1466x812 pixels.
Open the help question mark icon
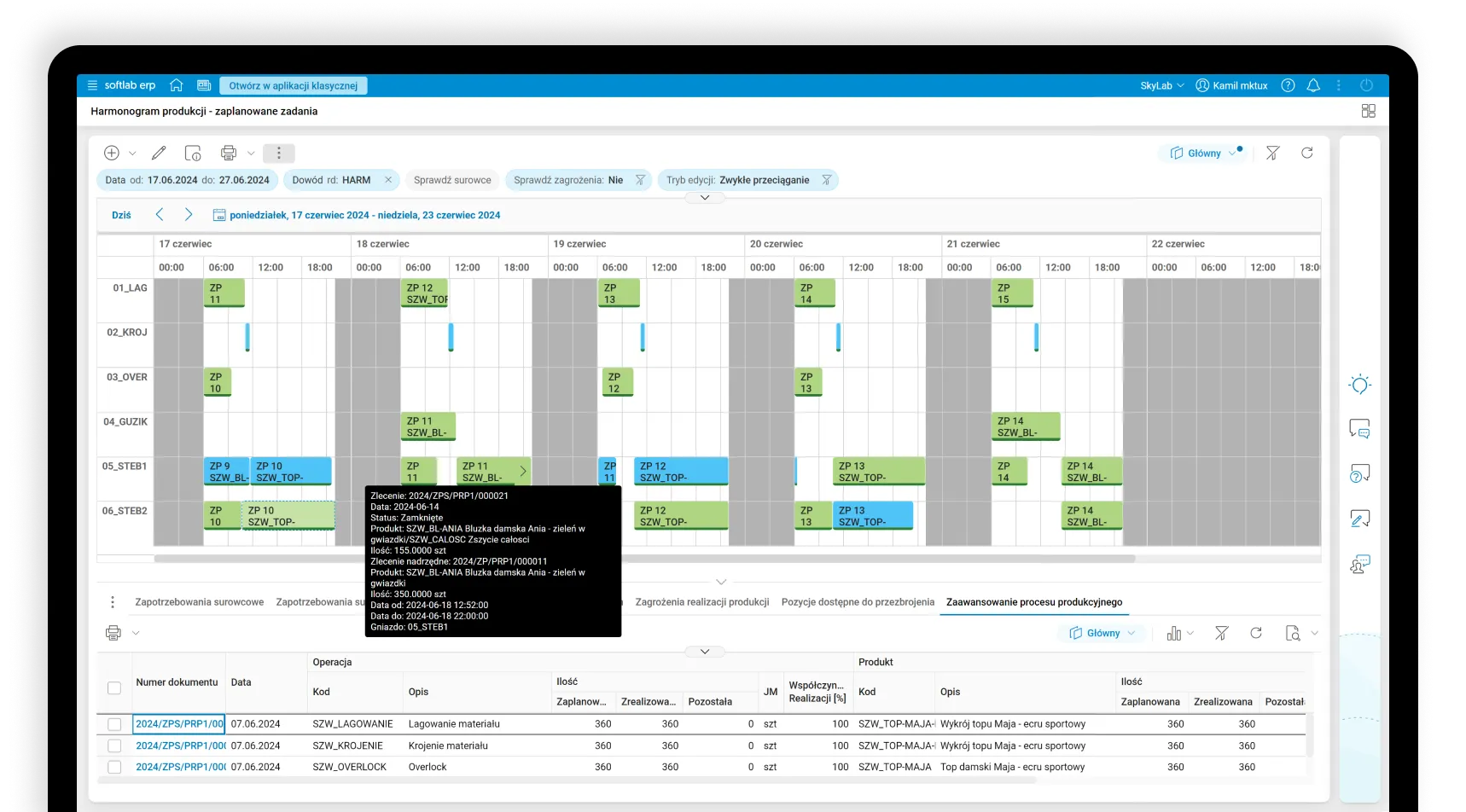1288,85
